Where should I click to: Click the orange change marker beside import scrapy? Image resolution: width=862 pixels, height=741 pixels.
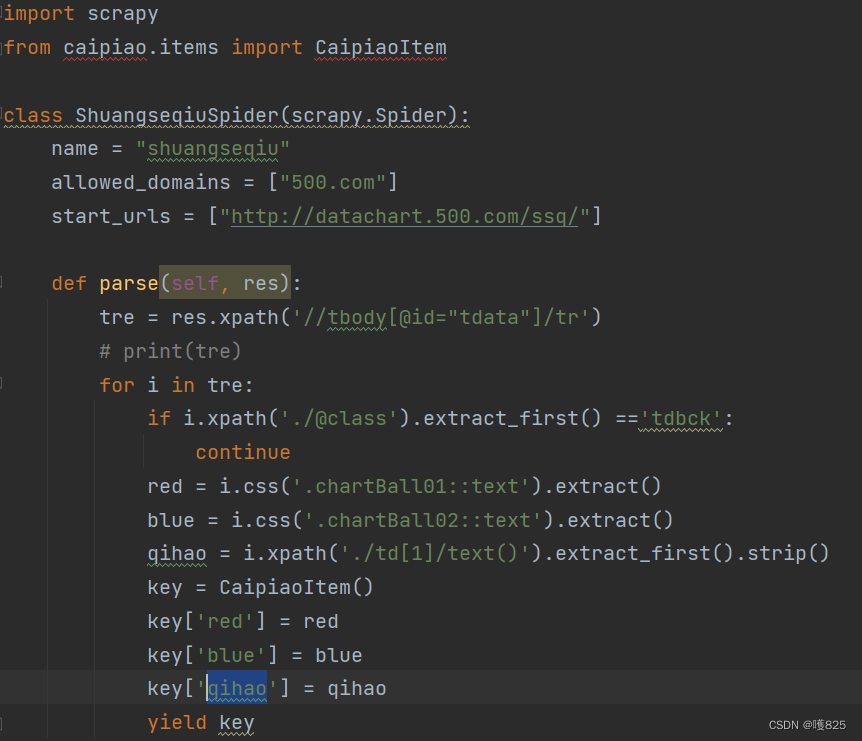point(2,13)
